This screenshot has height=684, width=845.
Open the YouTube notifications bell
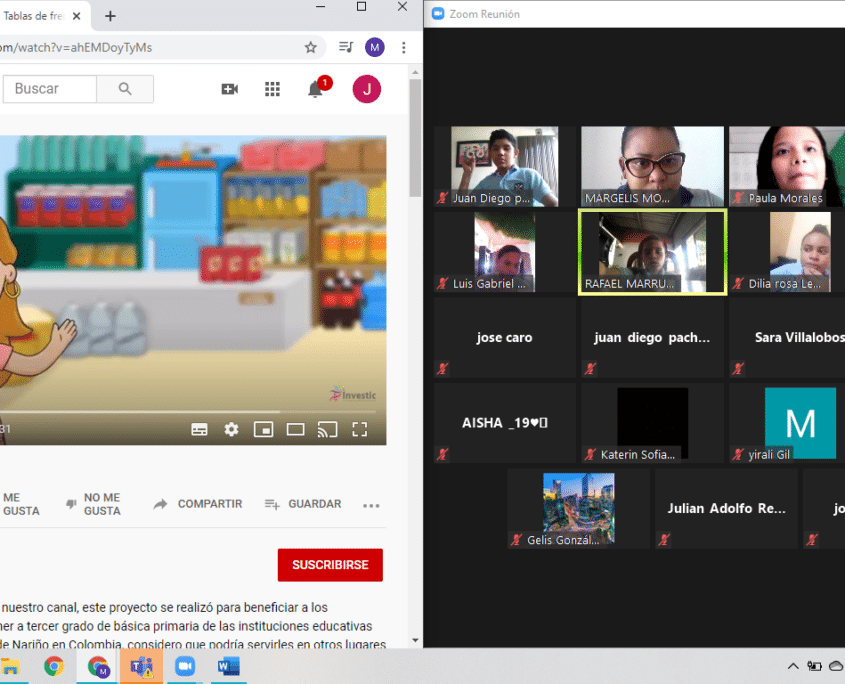click(x=315, y=89)
